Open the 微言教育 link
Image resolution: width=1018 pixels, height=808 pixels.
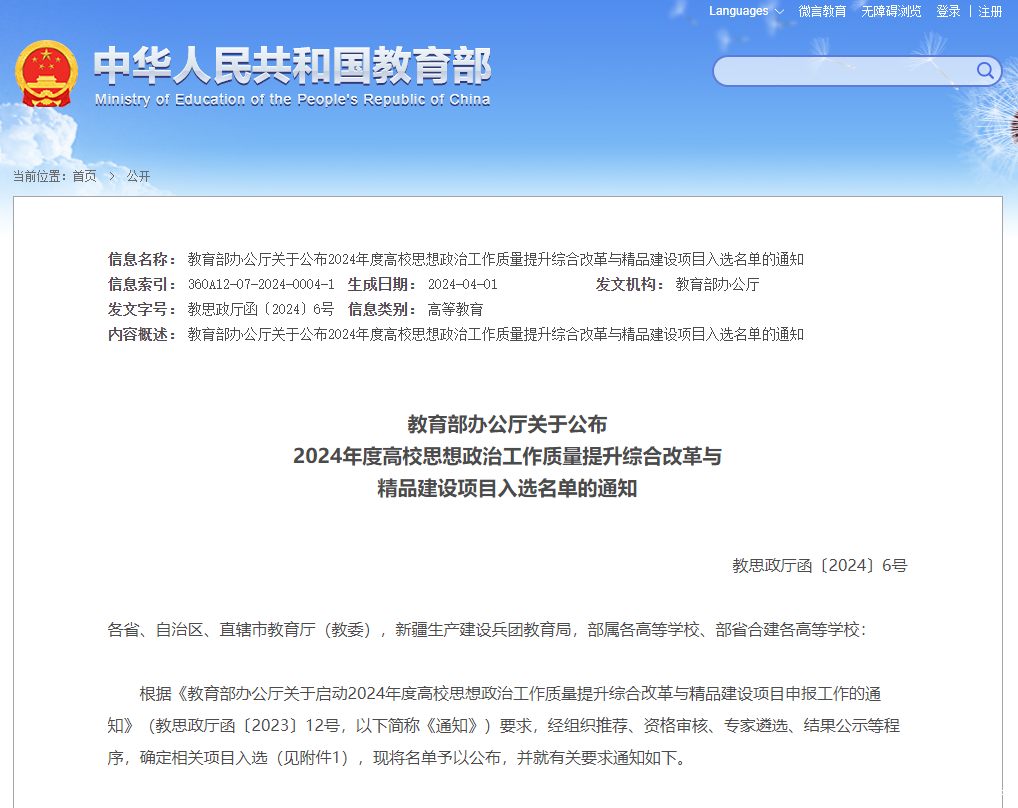(x=822, y=11)
